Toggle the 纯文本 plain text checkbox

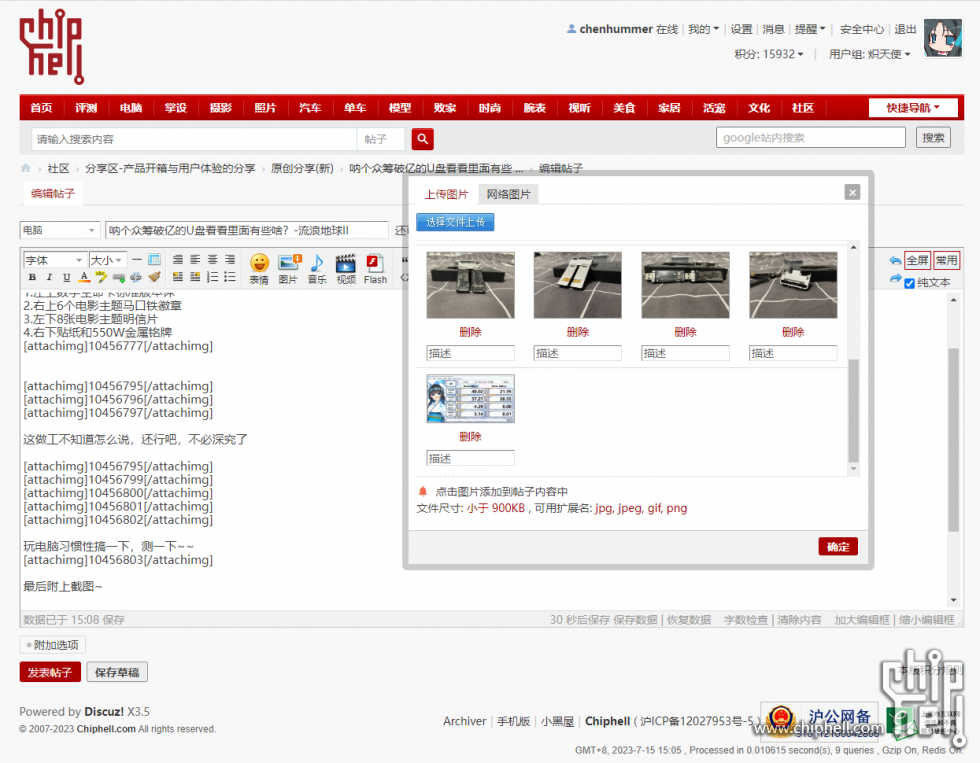coord(909,283)
